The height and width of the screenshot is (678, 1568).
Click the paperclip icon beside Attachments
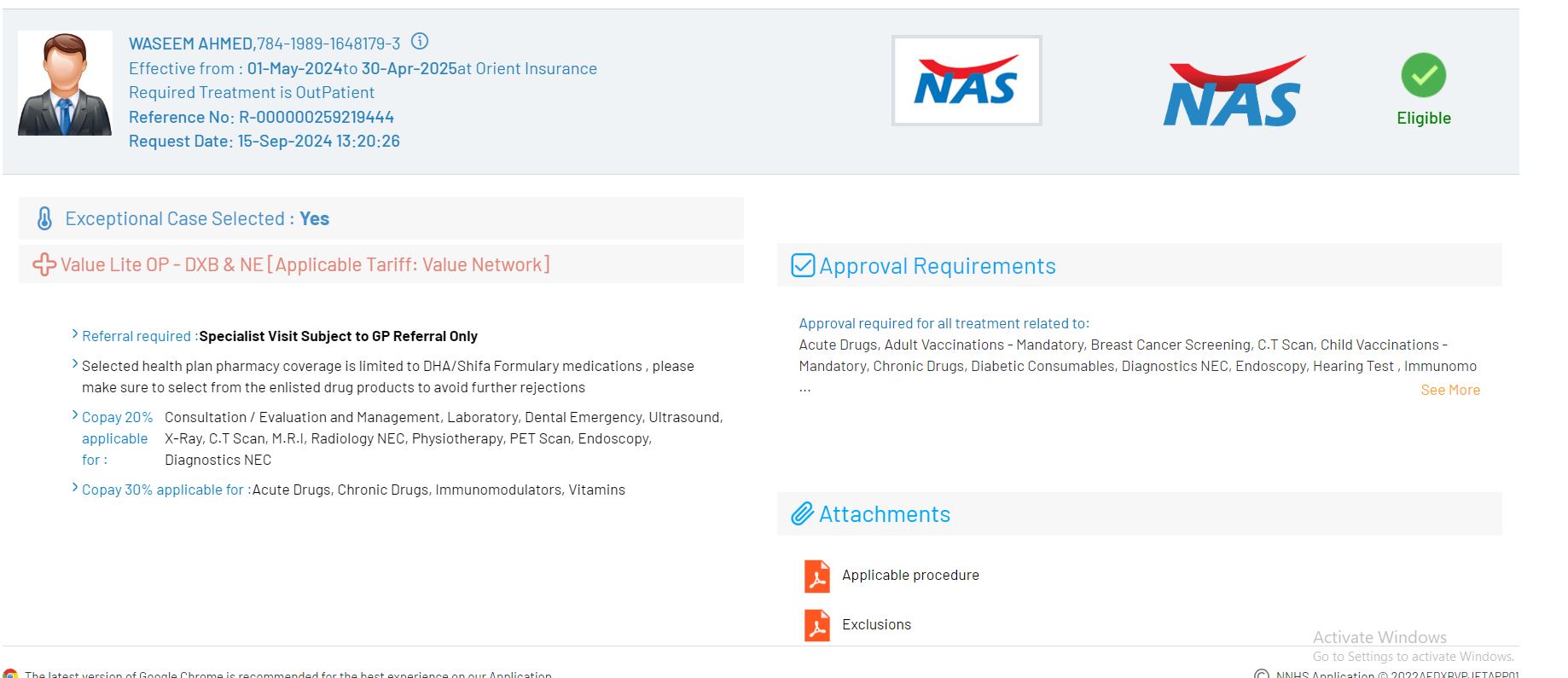tap(802, 514)
